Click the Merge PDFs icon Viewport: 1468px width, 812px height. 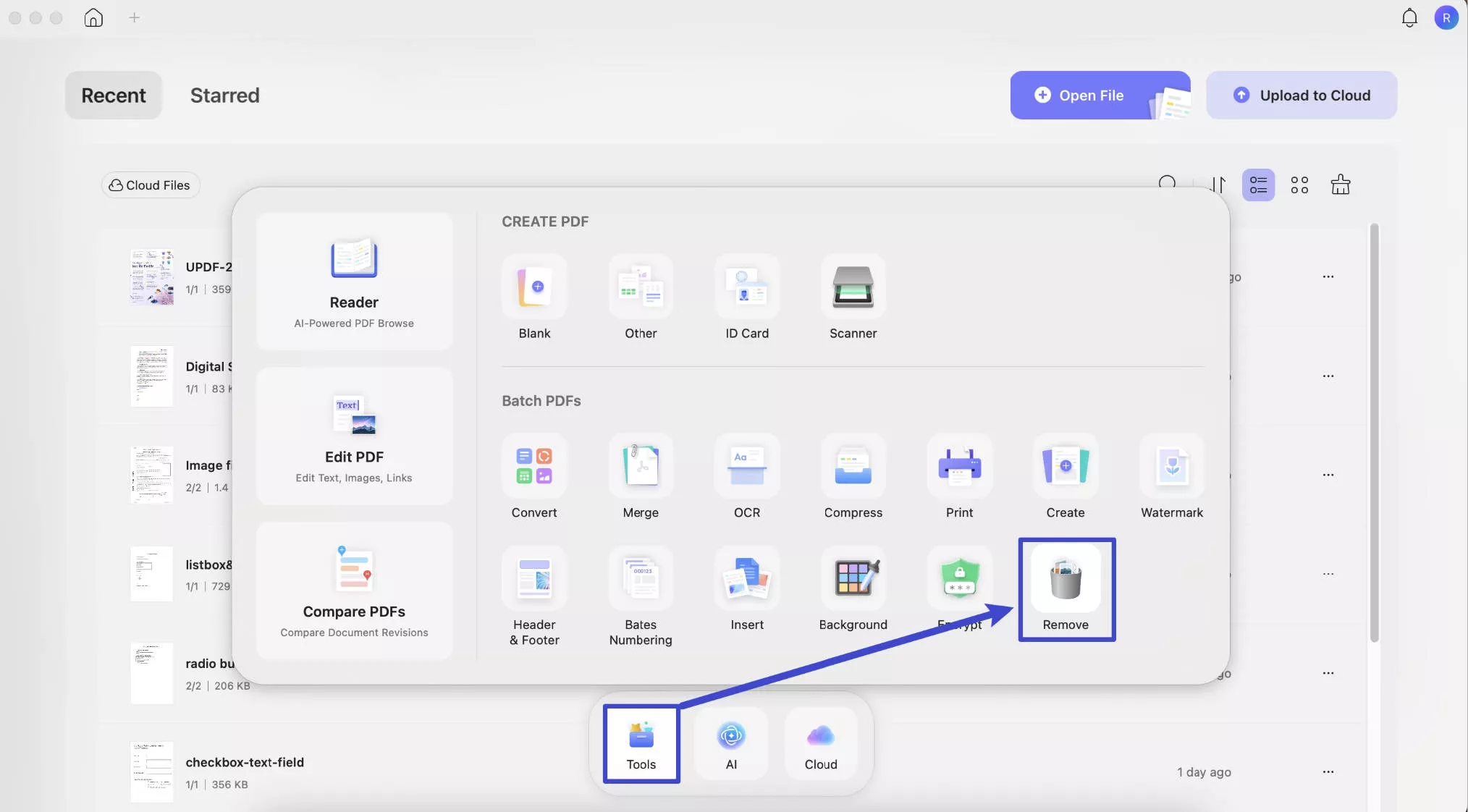641,467
